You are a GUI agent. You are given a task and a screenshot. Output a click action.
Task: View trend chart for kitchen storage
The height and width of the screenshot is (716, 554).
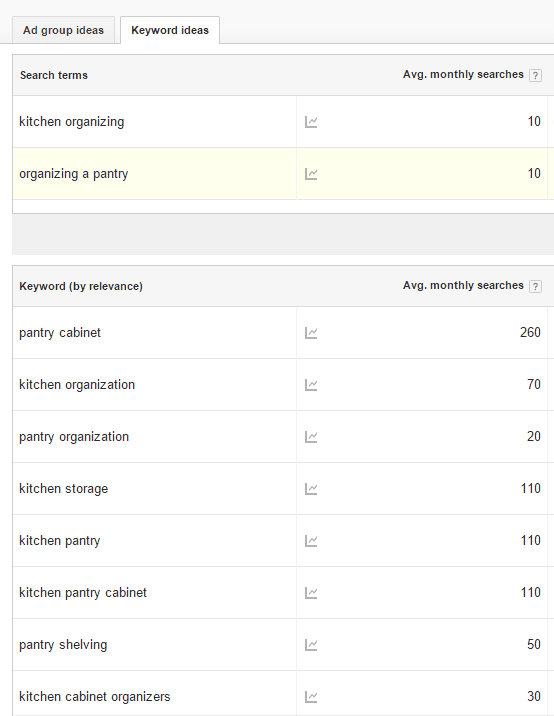click(311, 489)
